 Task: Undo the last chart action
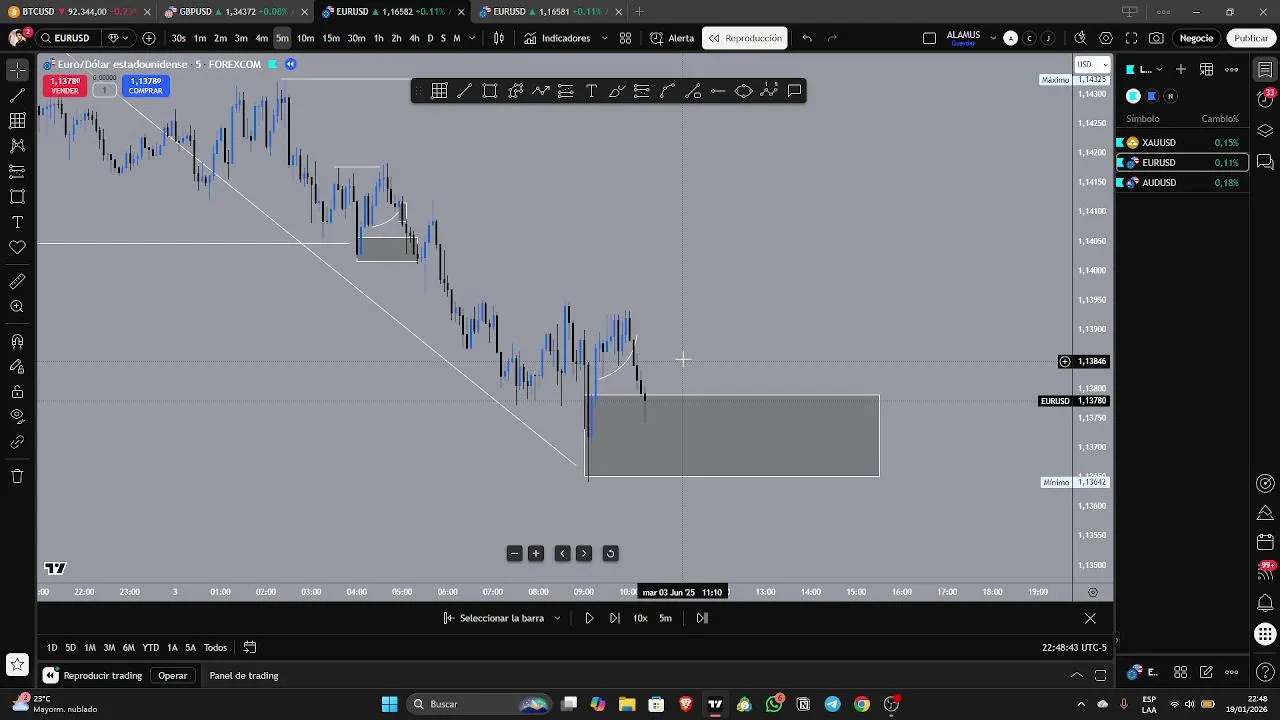click(807, 38)
